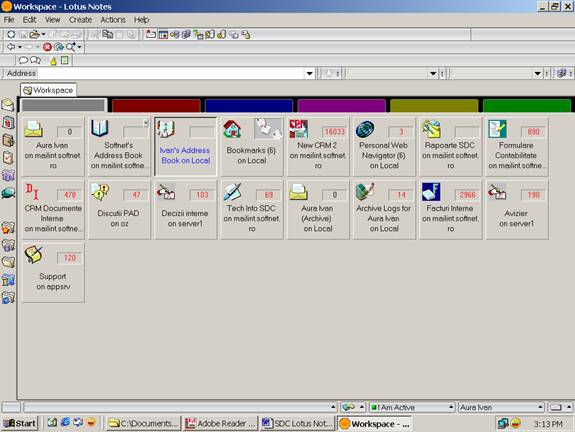The image size is (575, 432).
Task: Open the Actions menu
Action: [x=113, y=20]
